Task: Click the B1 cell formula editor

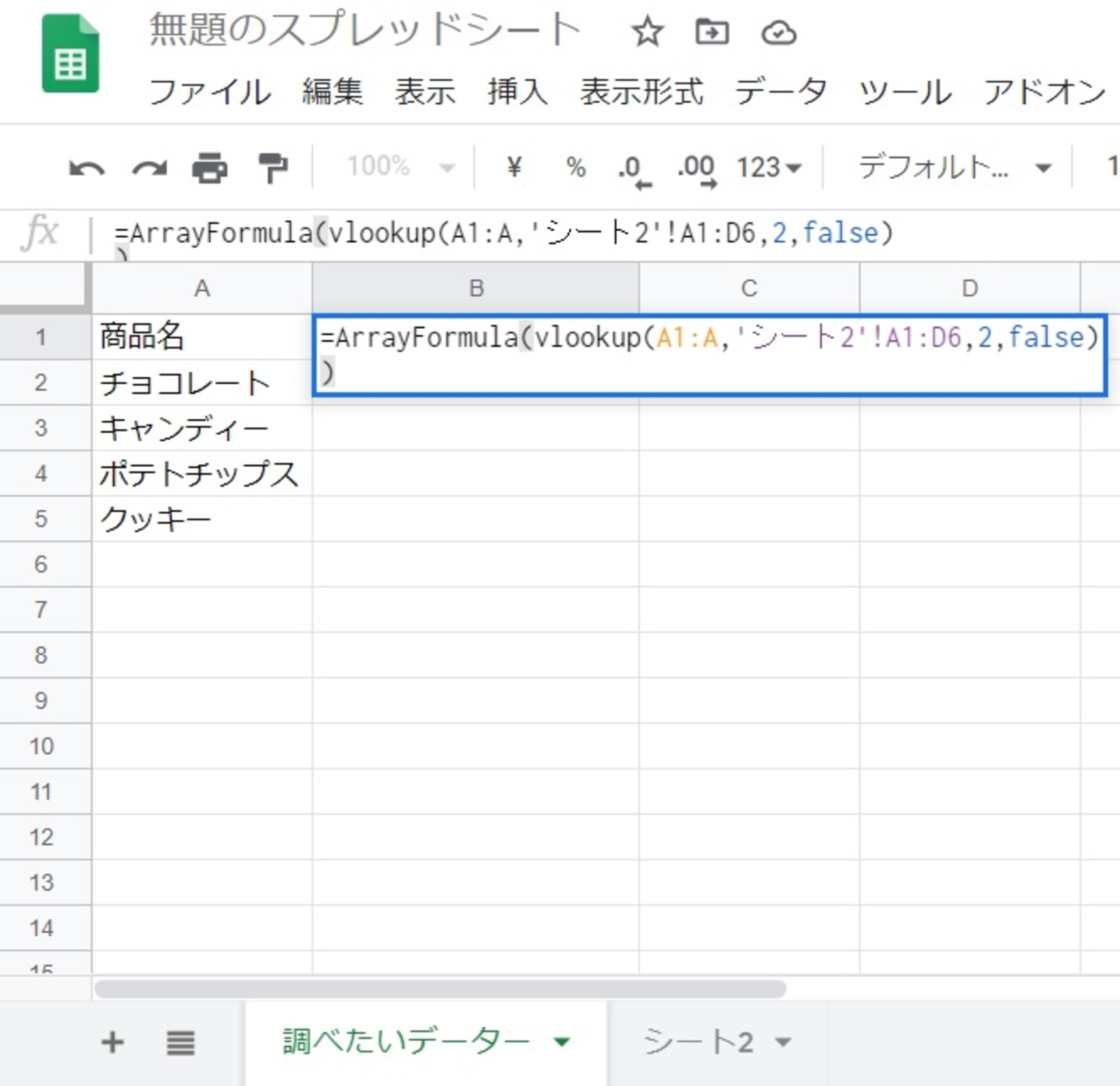Action: click(710, 355)
